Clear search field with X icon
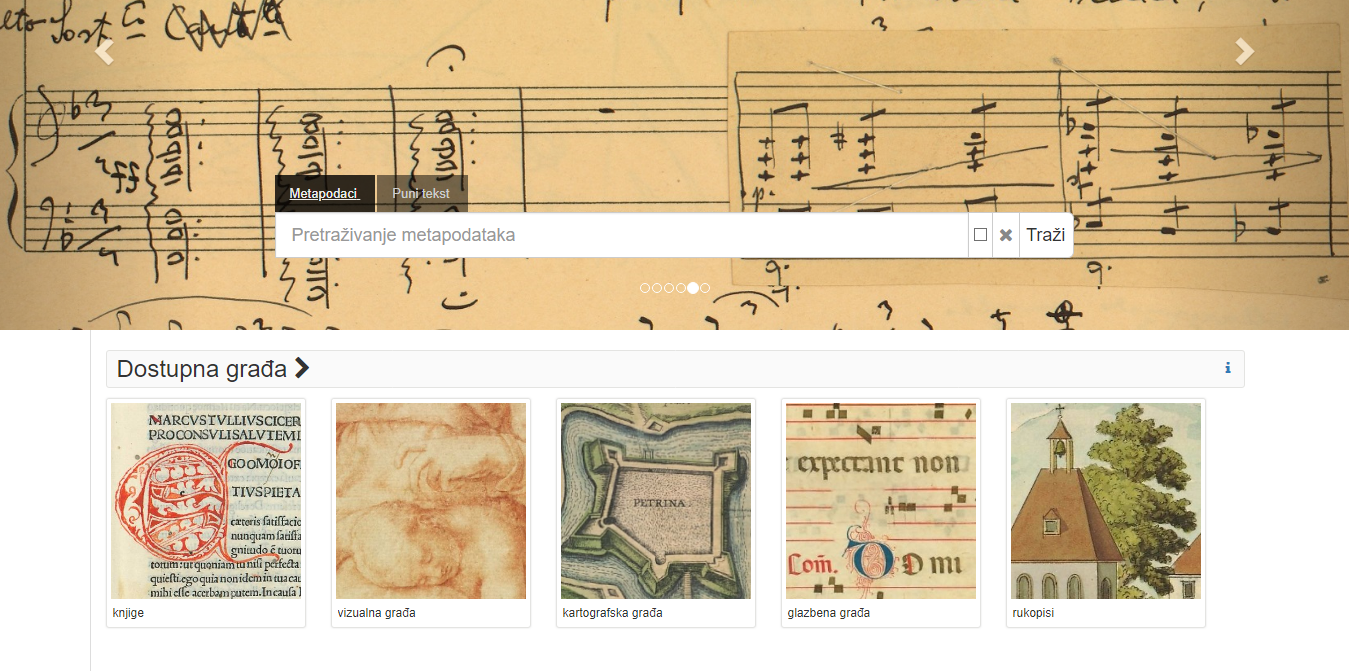Image resolution: width=1349 pixels, height=671 pixels. (1006, 235)
